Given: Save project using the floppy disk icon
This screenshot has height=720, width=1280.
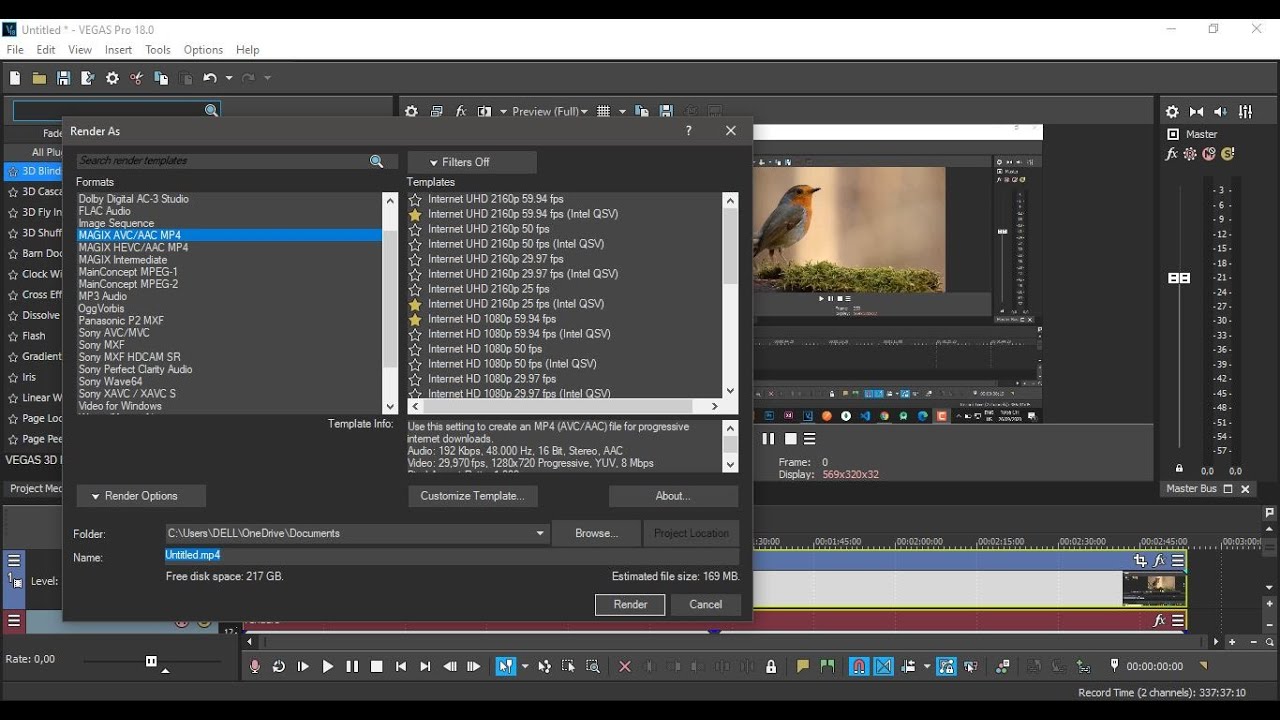Looking at the screenshot, I should 63,78.
